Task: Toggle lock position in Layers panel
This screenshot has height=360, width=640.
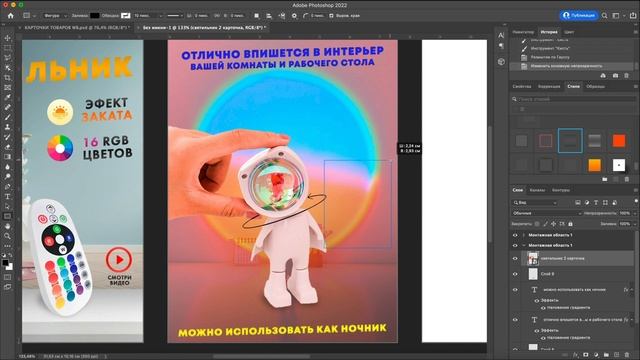Action: [553, 224]
